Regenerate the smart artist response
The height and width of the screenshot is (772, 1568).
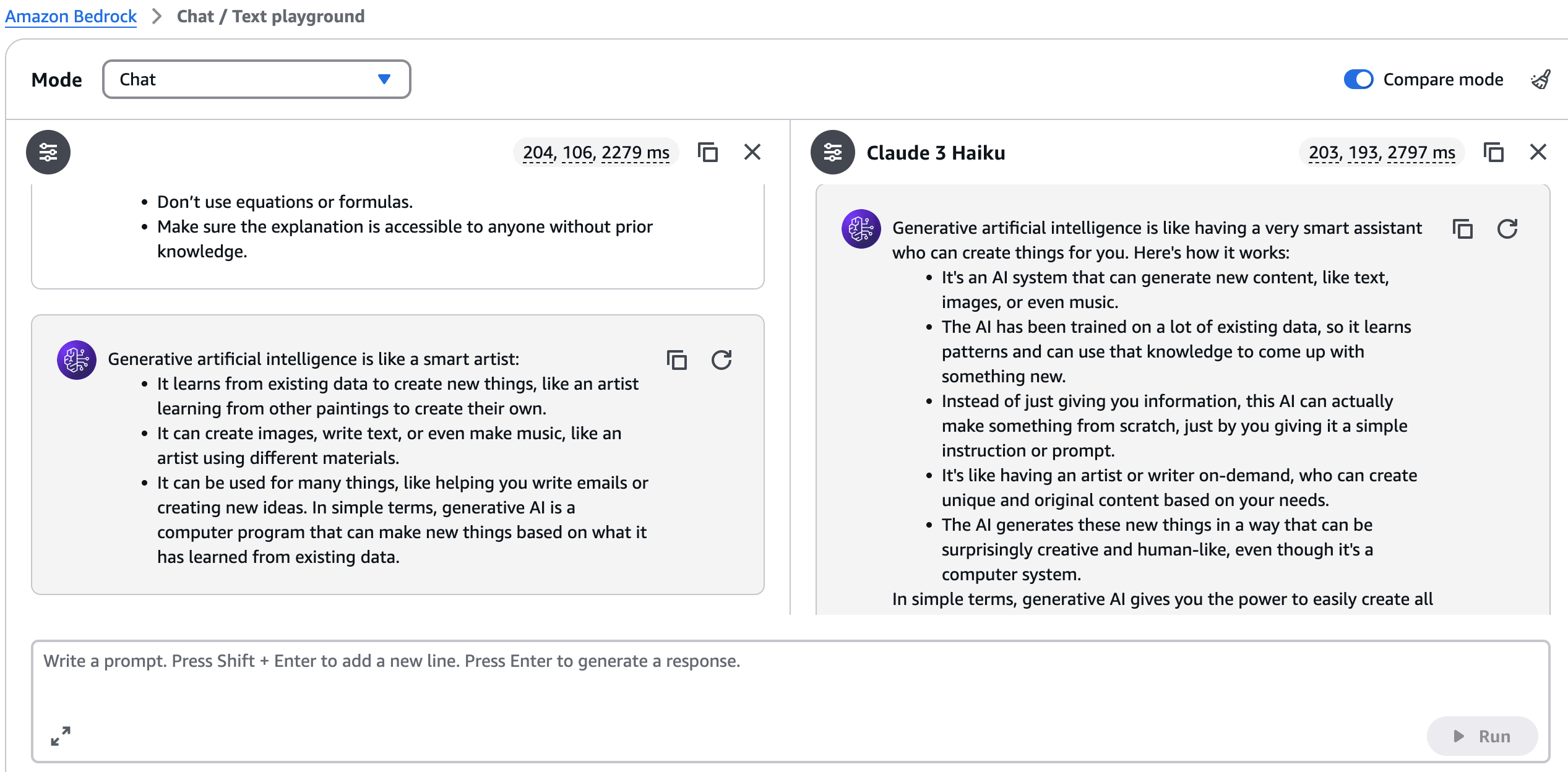(x=722, y=360)
